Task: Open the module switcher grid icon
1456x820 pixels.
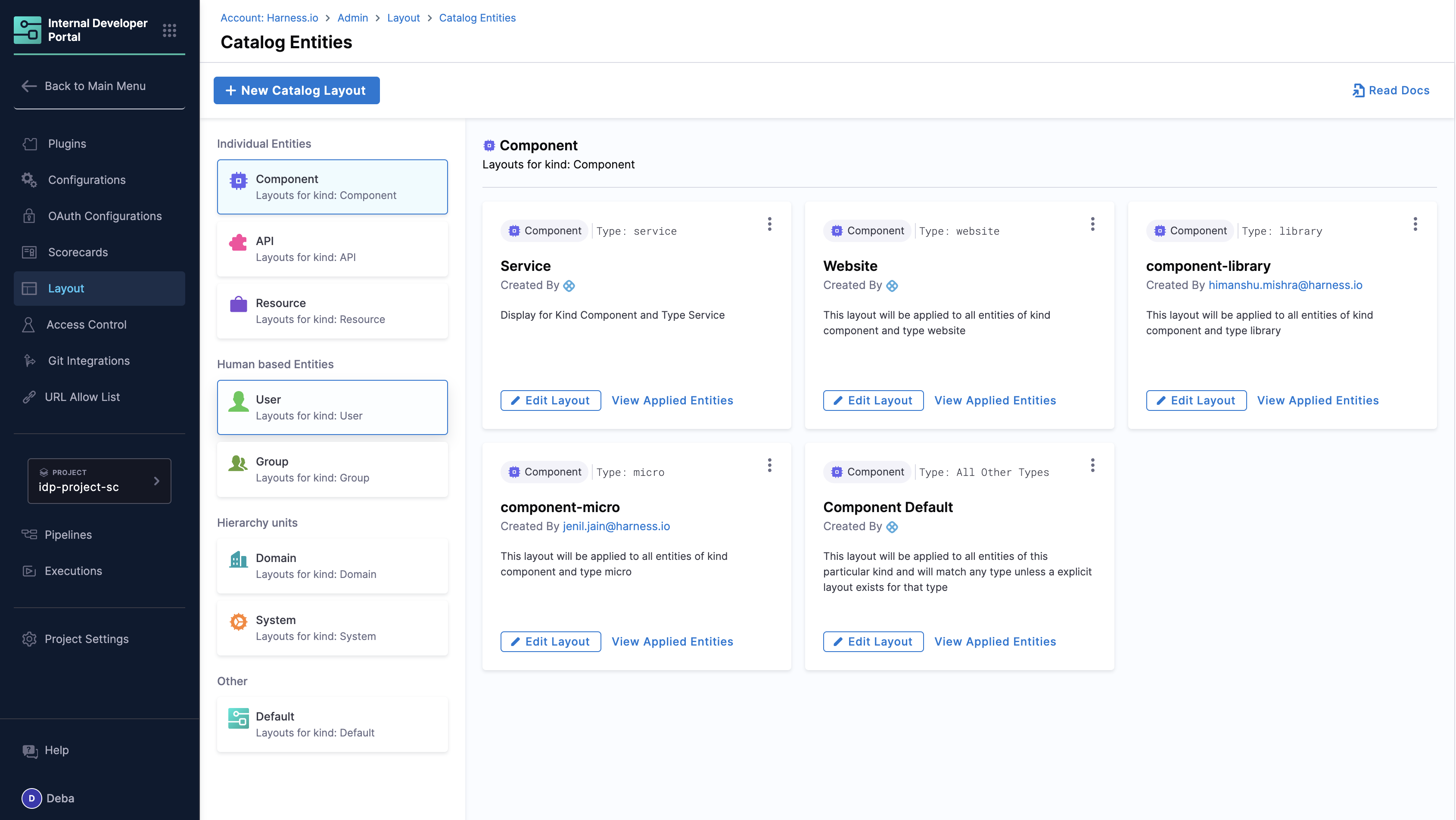Action: pyautogui.click(x=169, y=30)
